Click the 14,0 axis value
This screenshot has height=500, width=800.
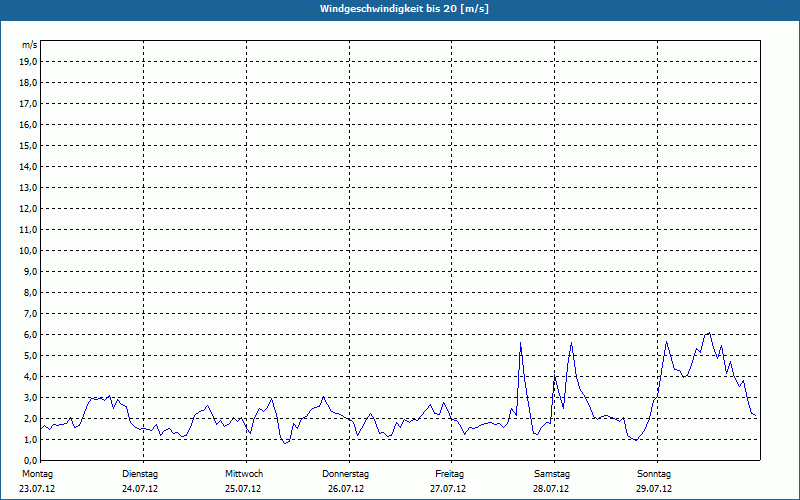tap(28, 166)
